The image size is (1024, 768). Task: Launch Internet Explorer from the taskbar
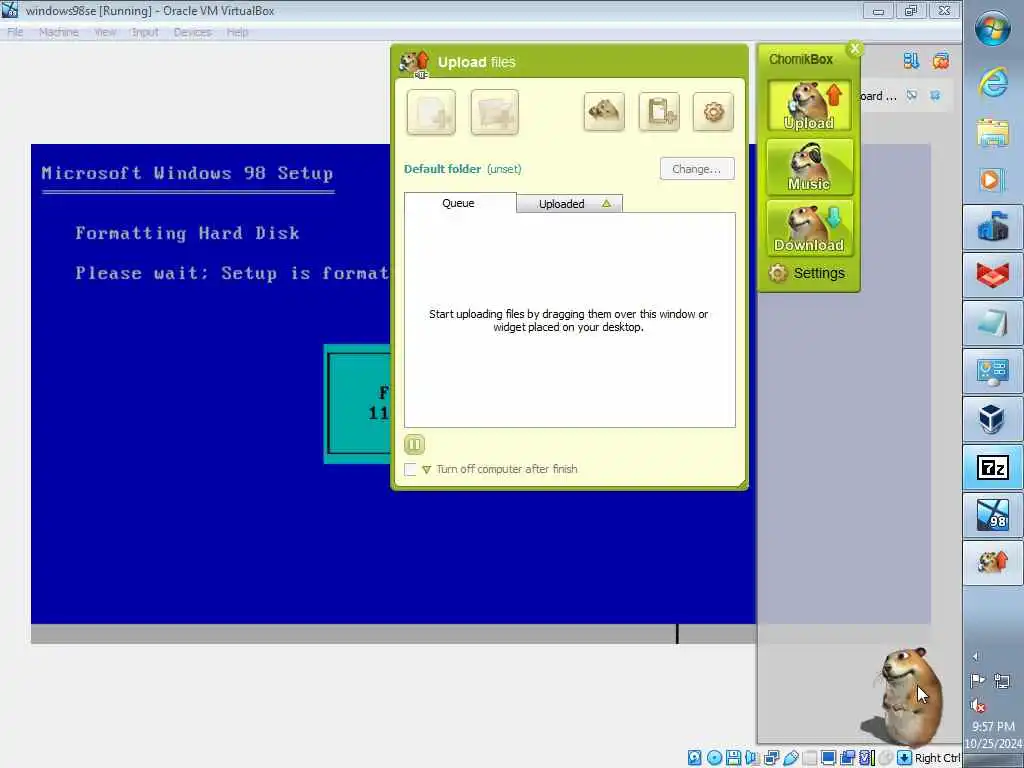(x=993, y=82)
